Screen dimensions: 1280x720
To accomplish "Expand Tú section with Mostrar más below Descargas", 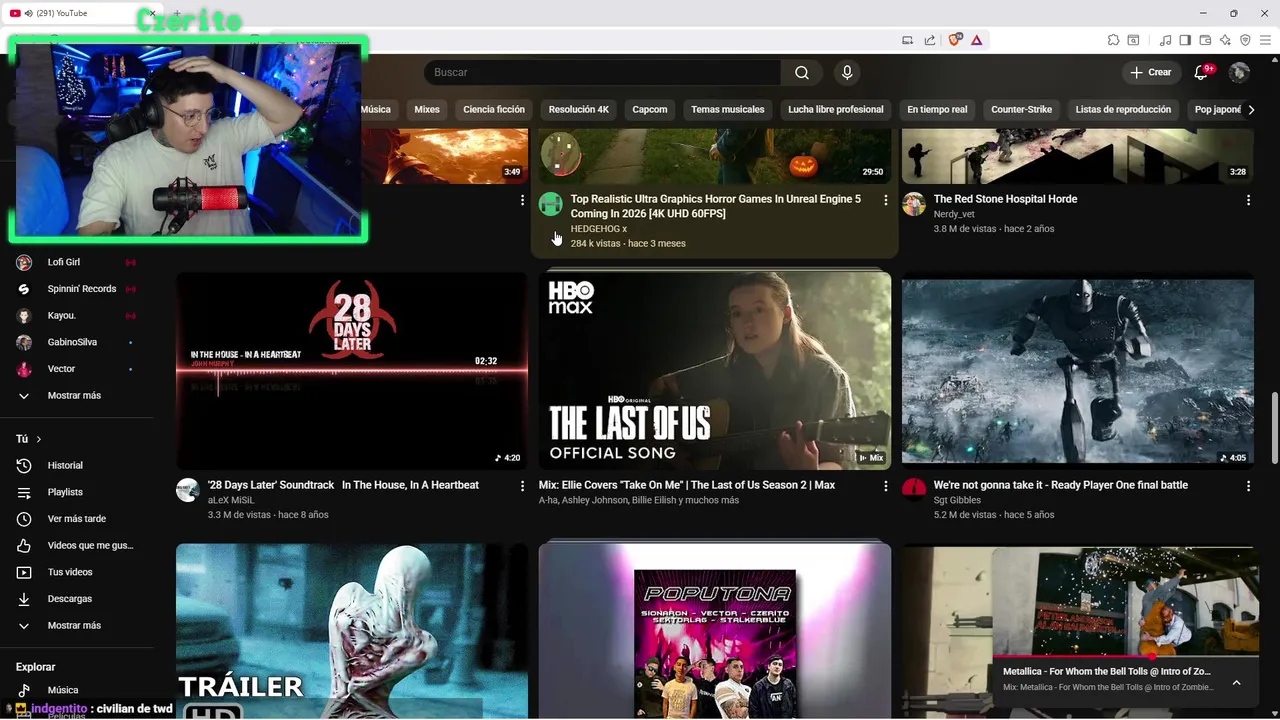I will (x=76, y=625).
